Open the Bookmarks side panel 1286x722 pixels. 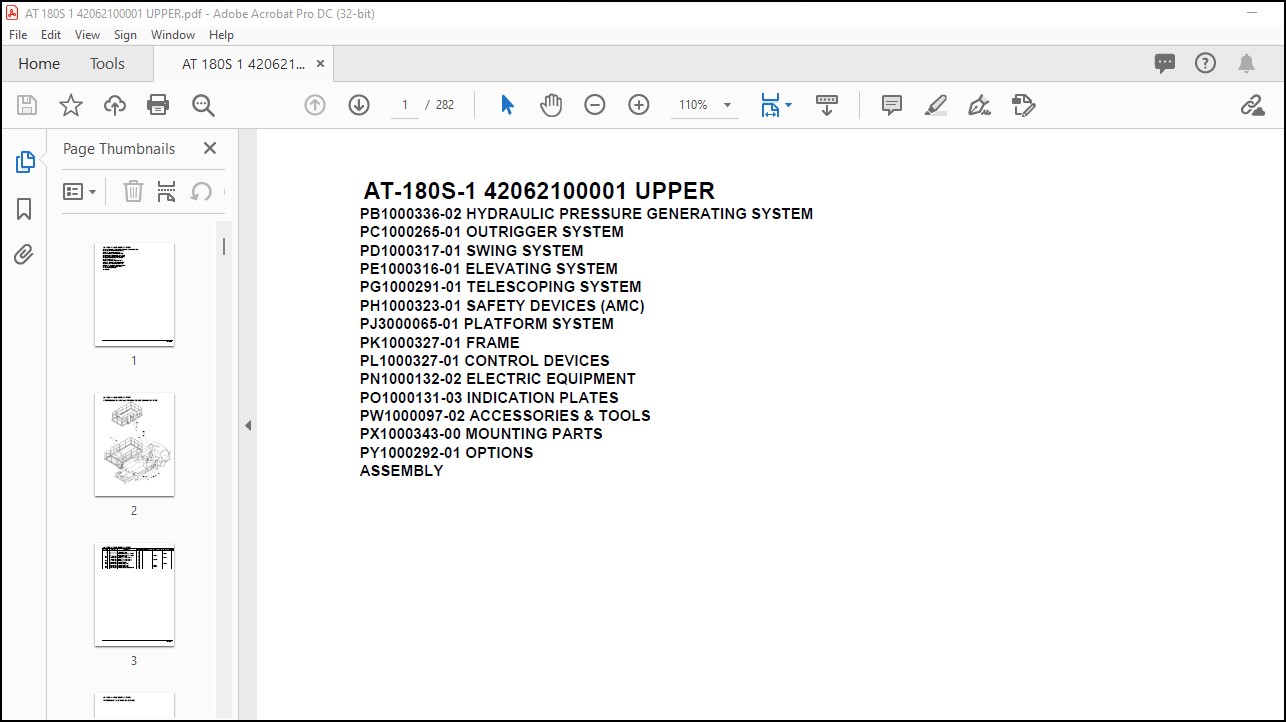pyautogui.click(x=24, y=208)
